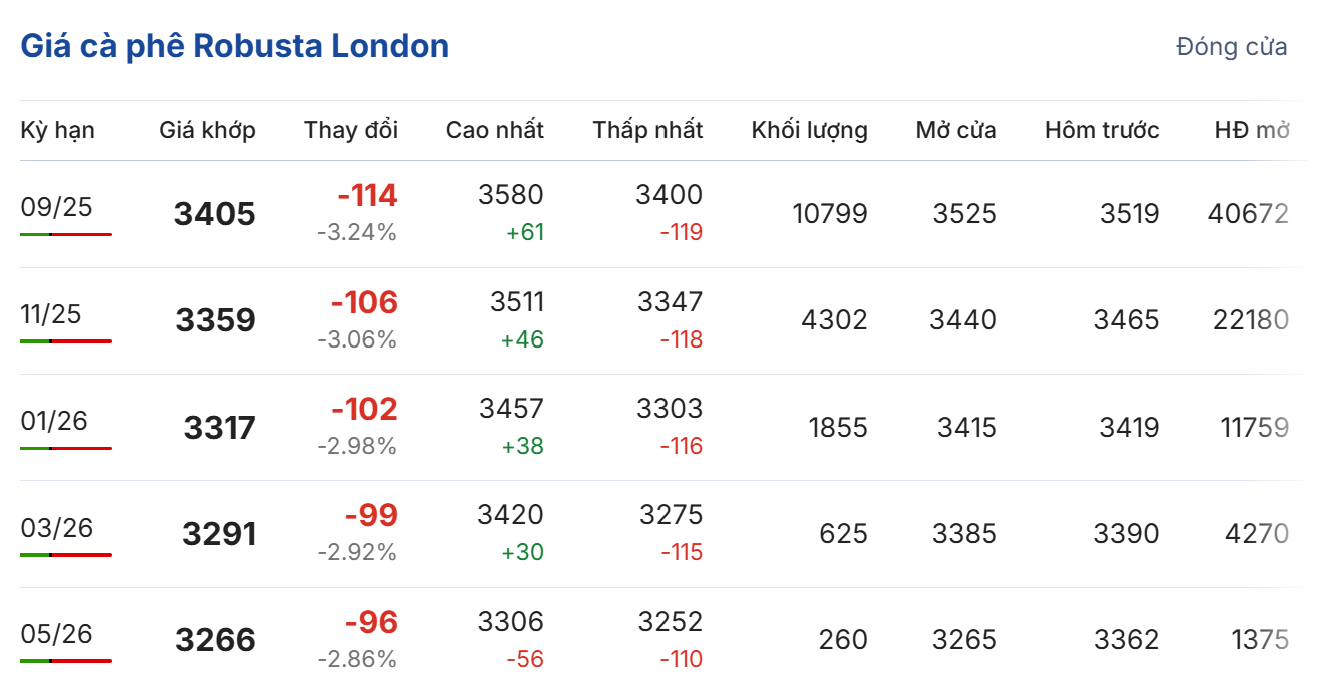1324x690 pixels.
Task: Click the matched price 3405
Action: coord(214,214)
